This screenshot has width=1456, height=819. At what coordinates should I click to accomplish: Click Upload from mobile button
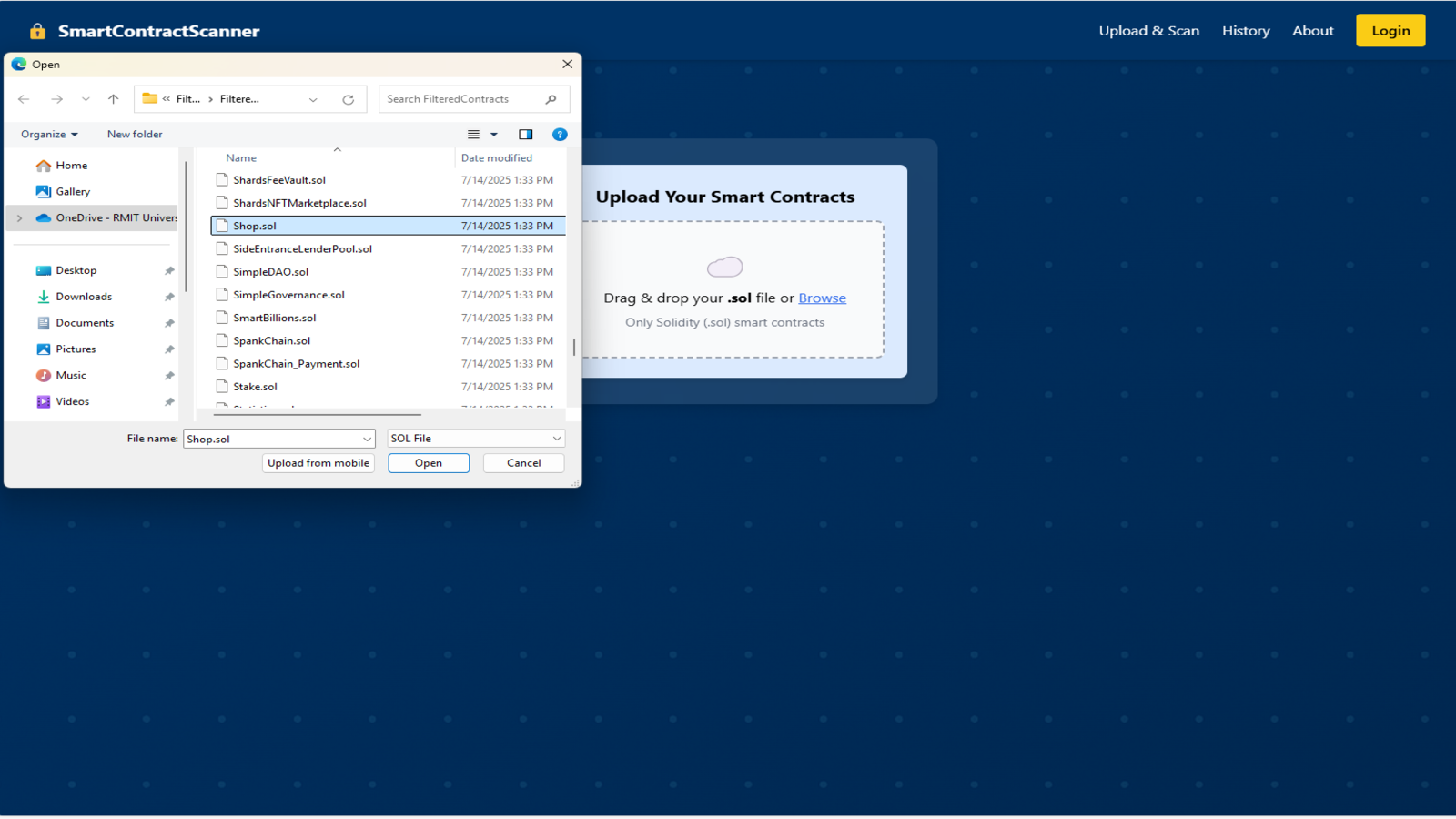coord(318,463)
